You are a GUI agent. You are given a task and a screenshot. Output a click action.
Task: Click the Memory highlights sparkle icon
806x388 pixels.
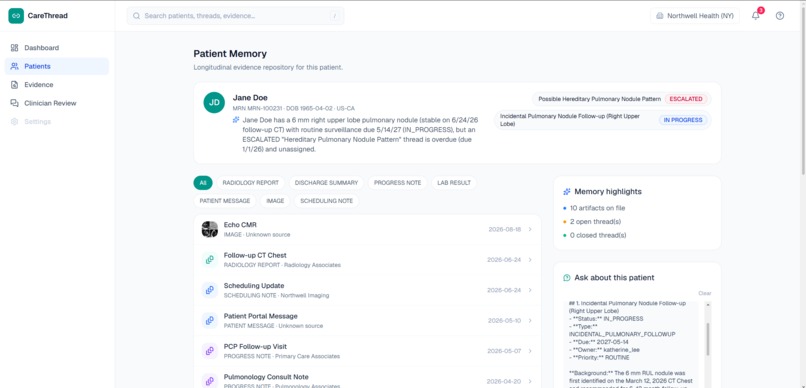[x=566, y=192]
